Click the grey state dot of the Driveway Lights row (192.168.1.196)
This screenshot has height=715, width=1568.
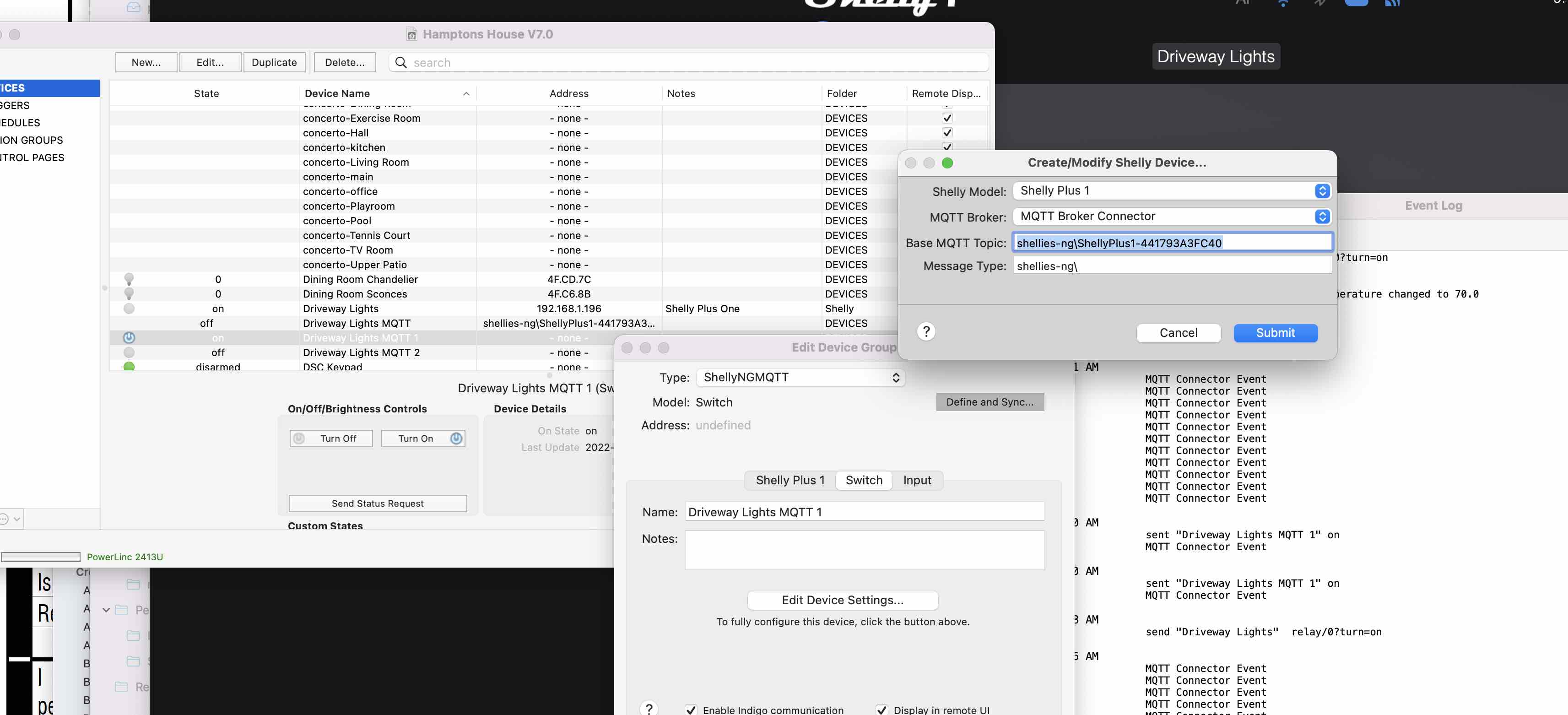pyautogui.click(x=129, y=309)
